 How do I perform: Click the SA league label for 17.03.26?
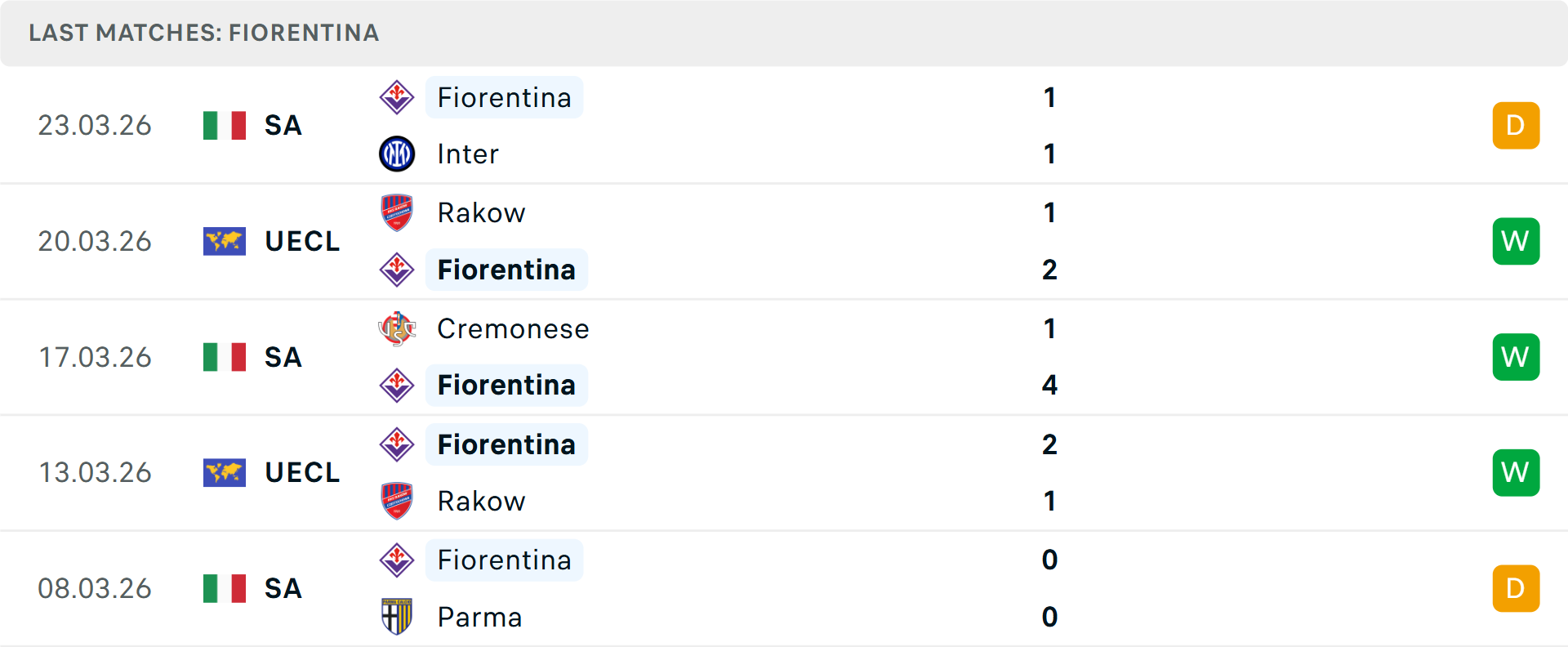pos(283,357)
